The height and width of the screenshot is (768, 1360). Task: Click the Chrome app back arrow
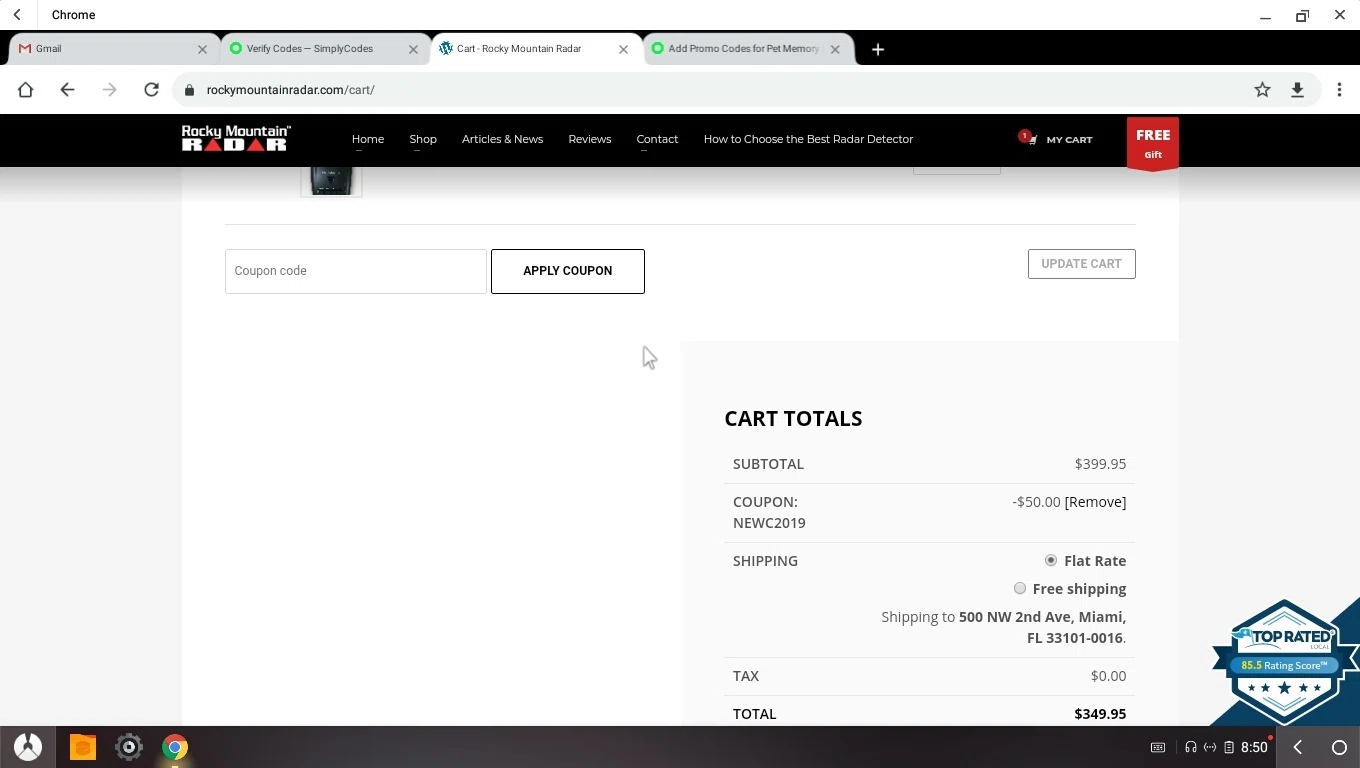17,15
